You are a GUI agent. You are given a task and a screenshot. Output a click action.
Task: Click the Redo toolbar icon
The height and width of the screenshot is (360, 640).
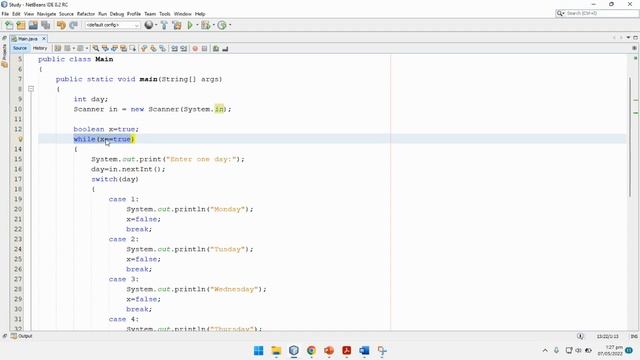coord(73,25)
